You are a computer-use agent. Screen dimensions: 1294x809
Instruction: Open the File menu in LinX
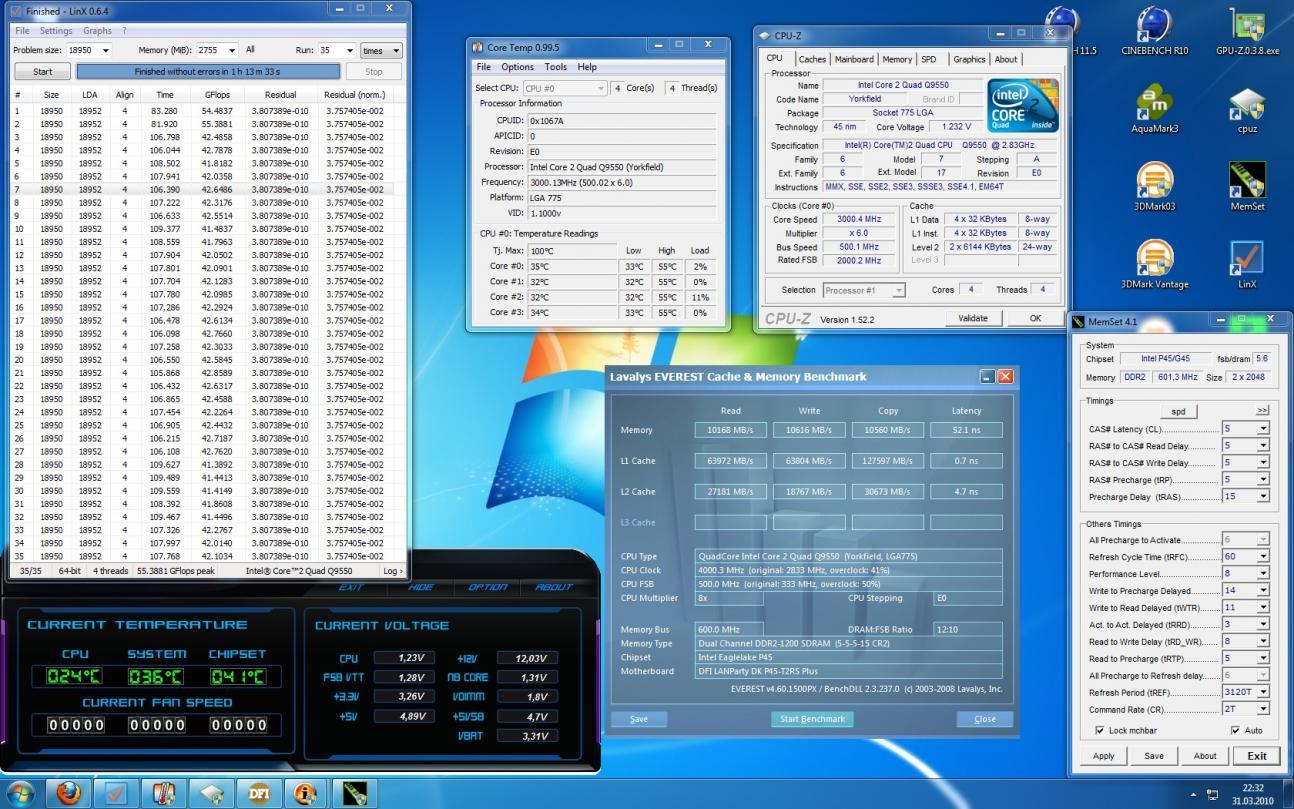pos(22,31)
